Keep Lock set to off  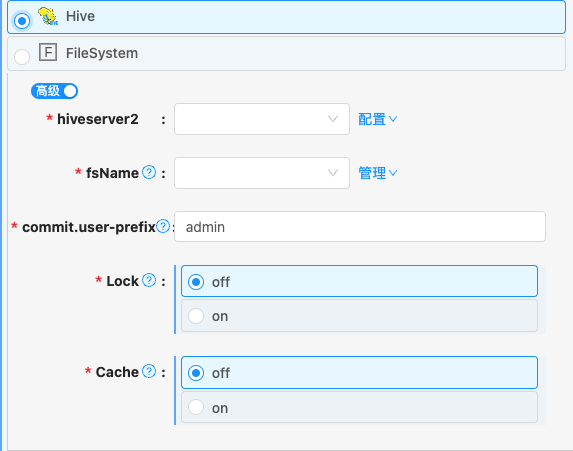click(359, 281)
